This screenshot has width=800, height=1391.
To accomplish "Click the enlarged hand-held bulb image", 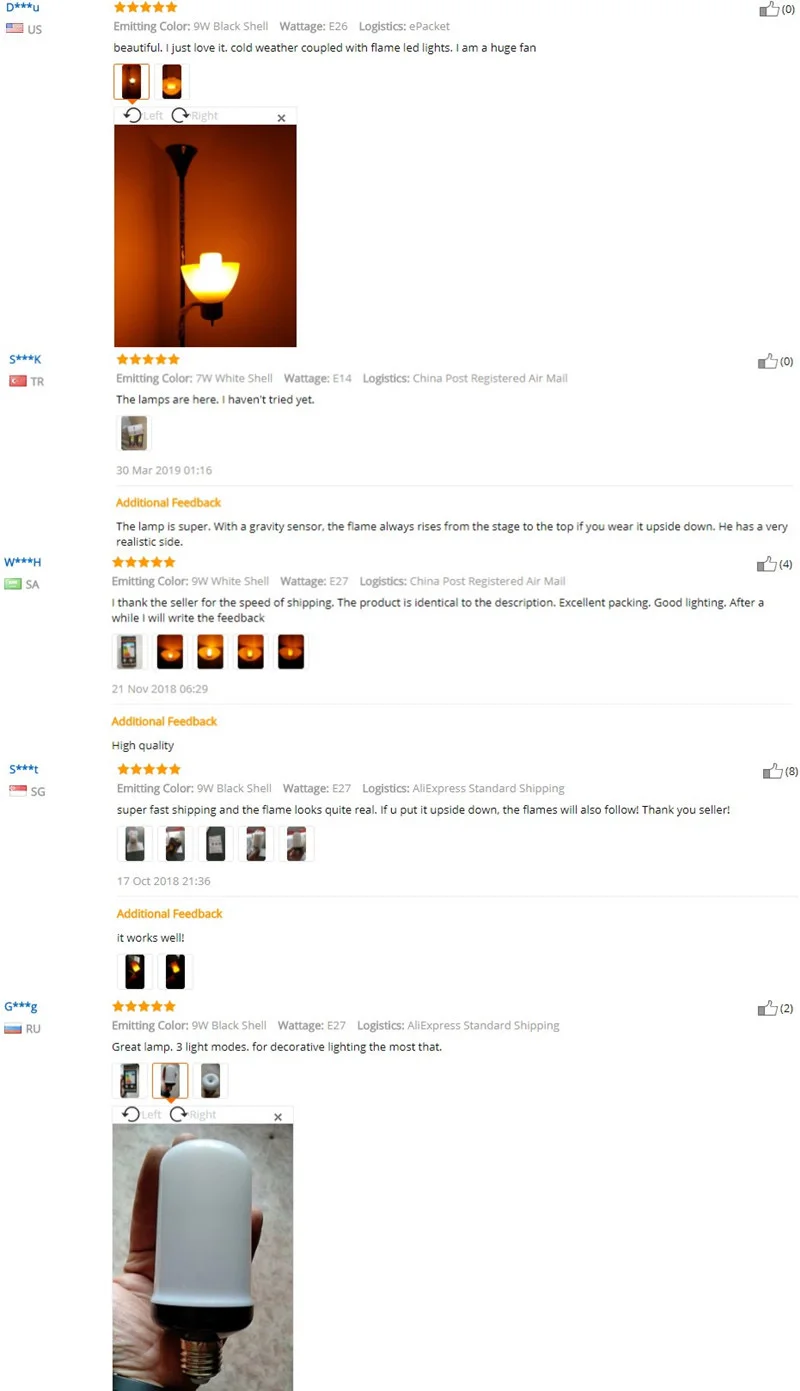I will coord(202,1257).
